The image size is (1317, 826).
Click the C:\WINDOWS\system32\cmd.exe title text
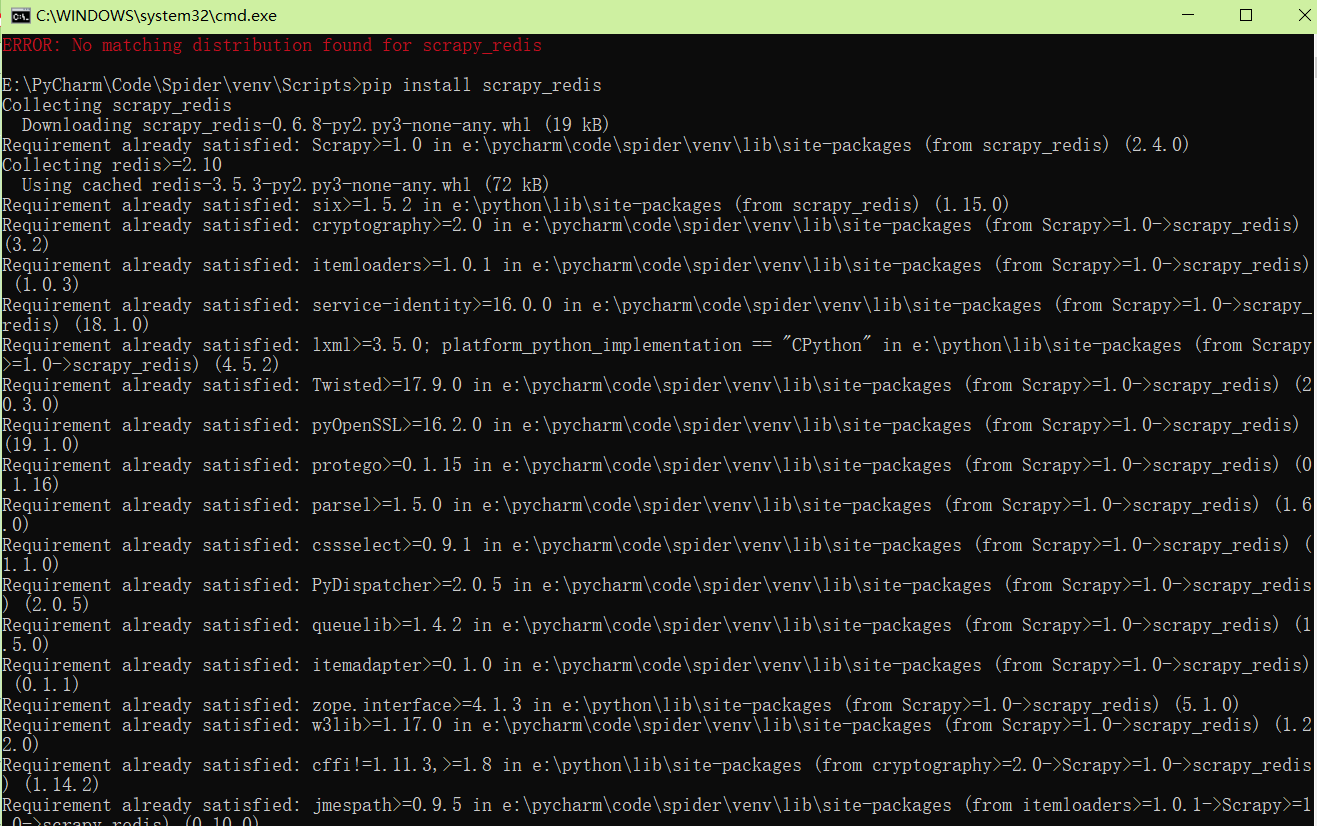pyautogui.click(x=157, y=16)
